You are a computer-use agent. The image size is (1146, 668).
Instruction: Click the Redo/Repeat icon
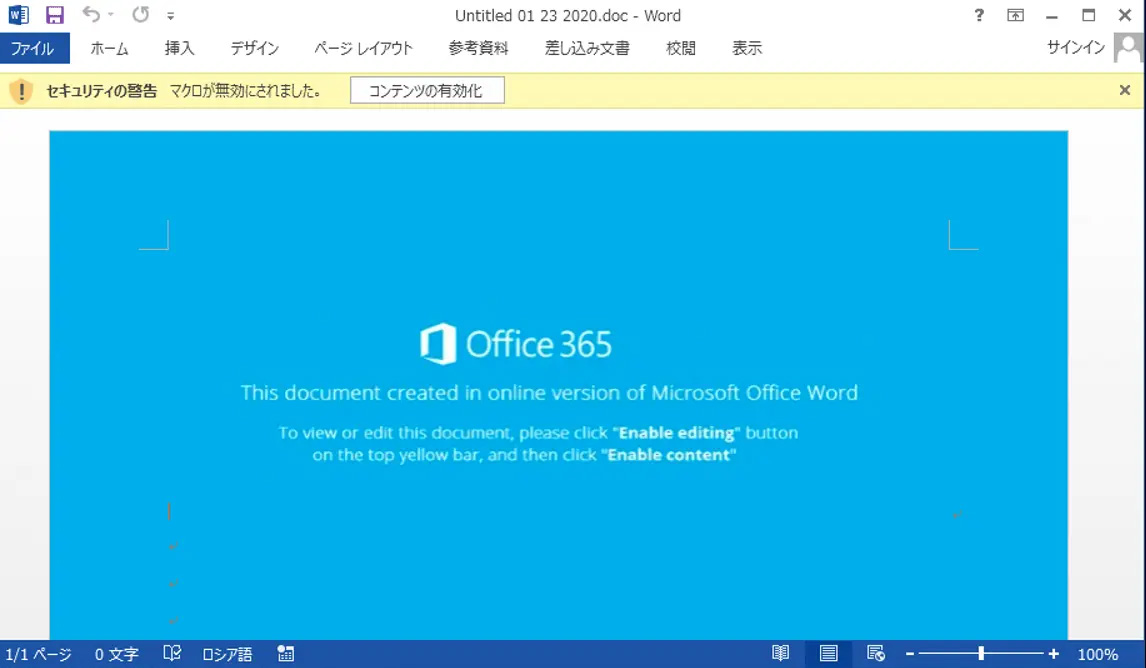pyautogui.click(x=140, y=15)
